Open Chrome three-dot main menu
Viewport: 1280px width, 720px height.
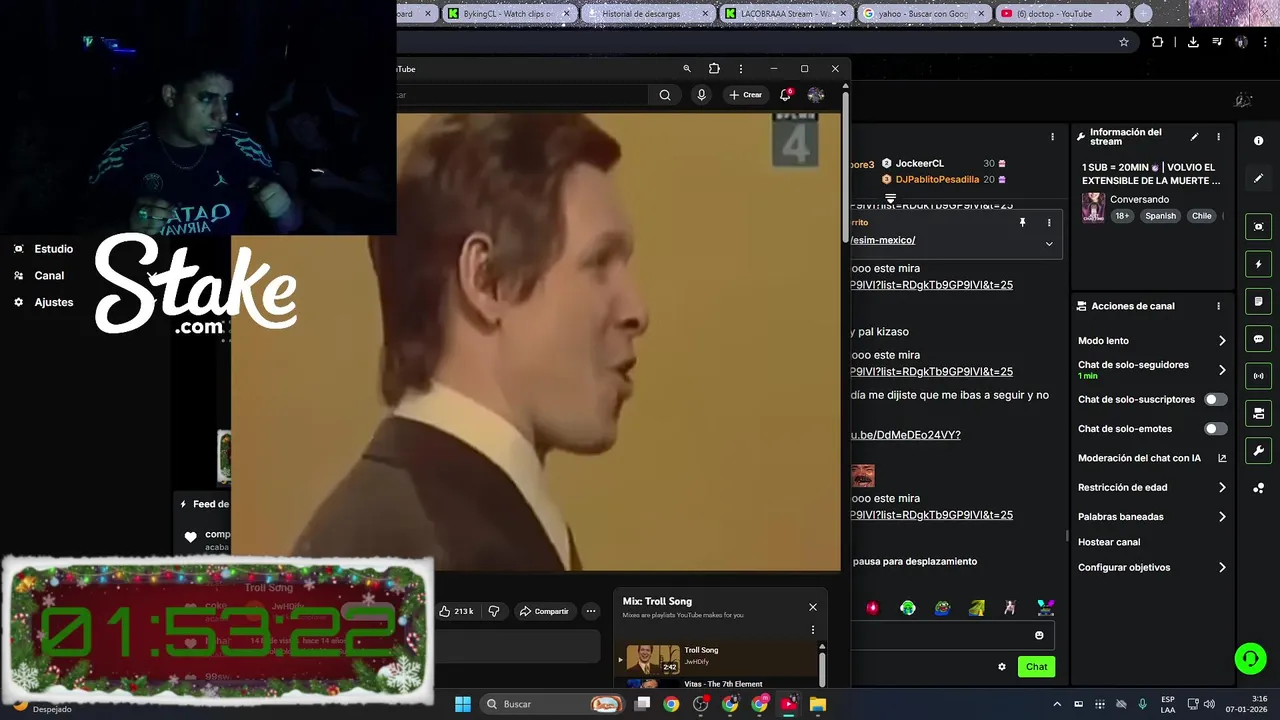pos(1265,42)
